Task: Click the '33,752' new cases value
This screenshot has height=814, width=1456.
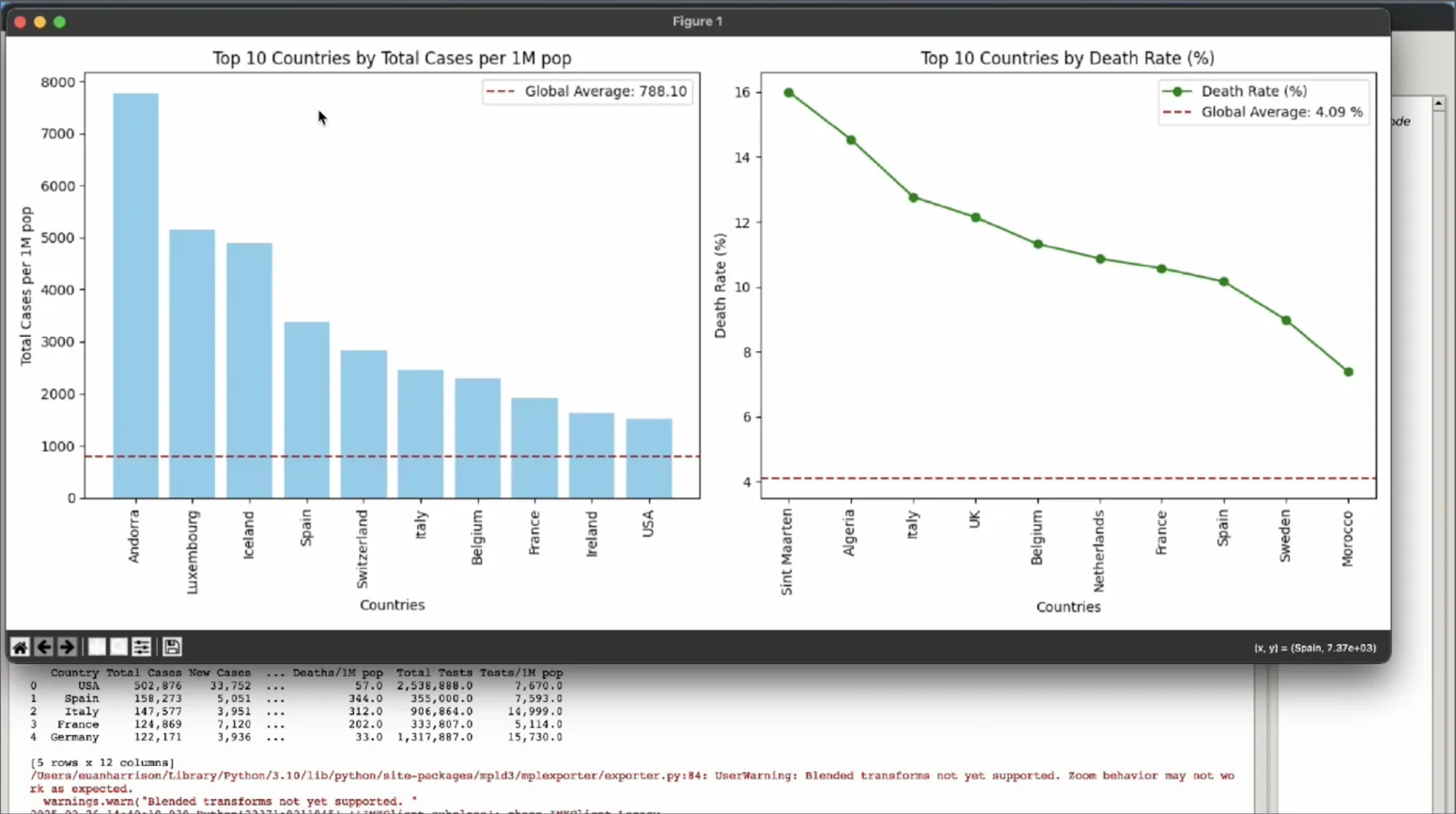Action: pos(230,686)
